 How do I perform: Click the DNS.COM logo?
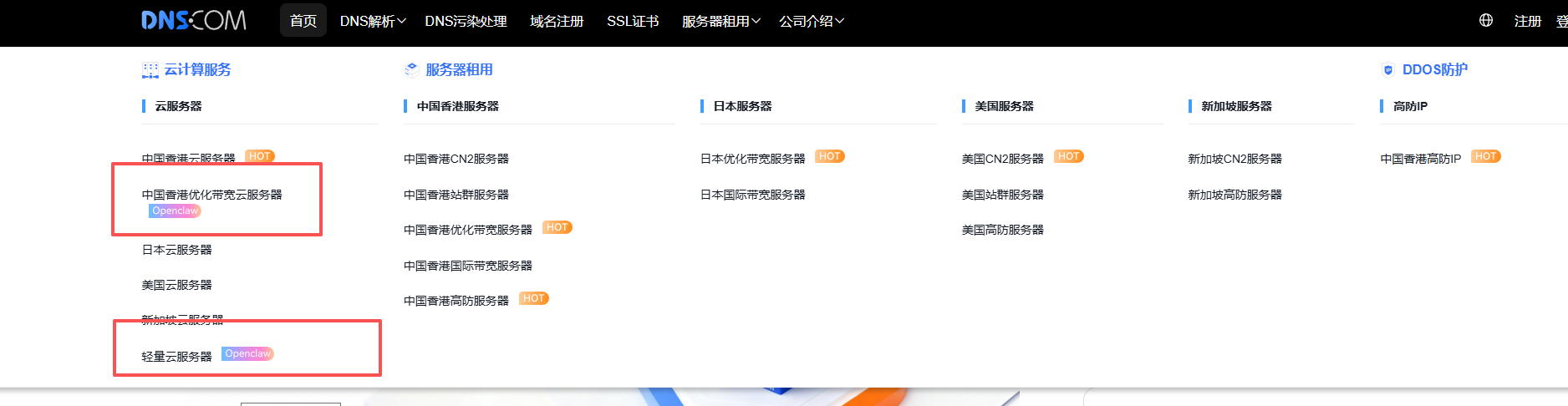193,21
